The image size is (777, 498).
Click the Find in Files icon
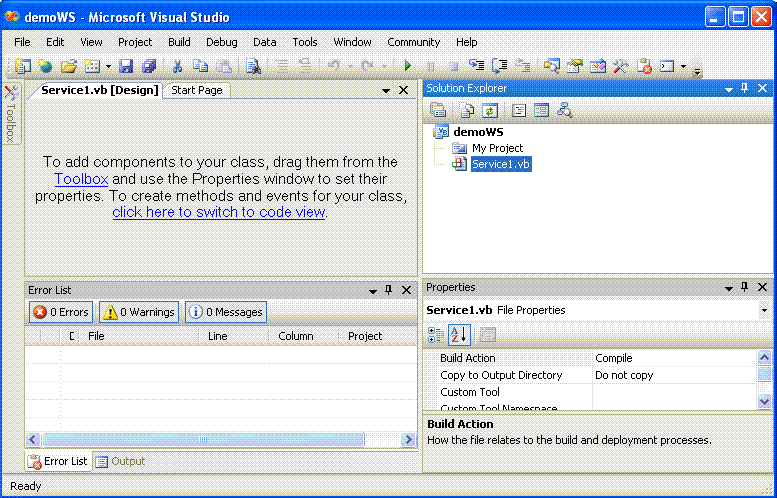[253, 66]
